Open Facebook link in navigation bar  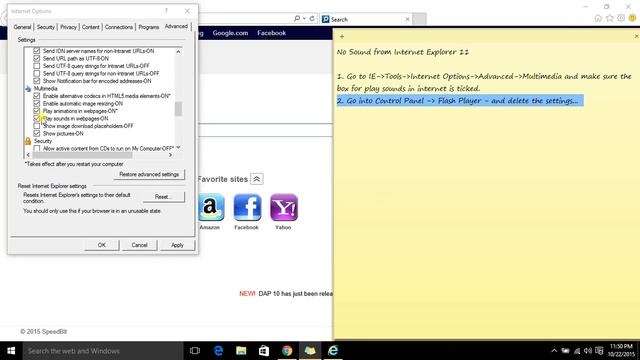coord(271,33)
